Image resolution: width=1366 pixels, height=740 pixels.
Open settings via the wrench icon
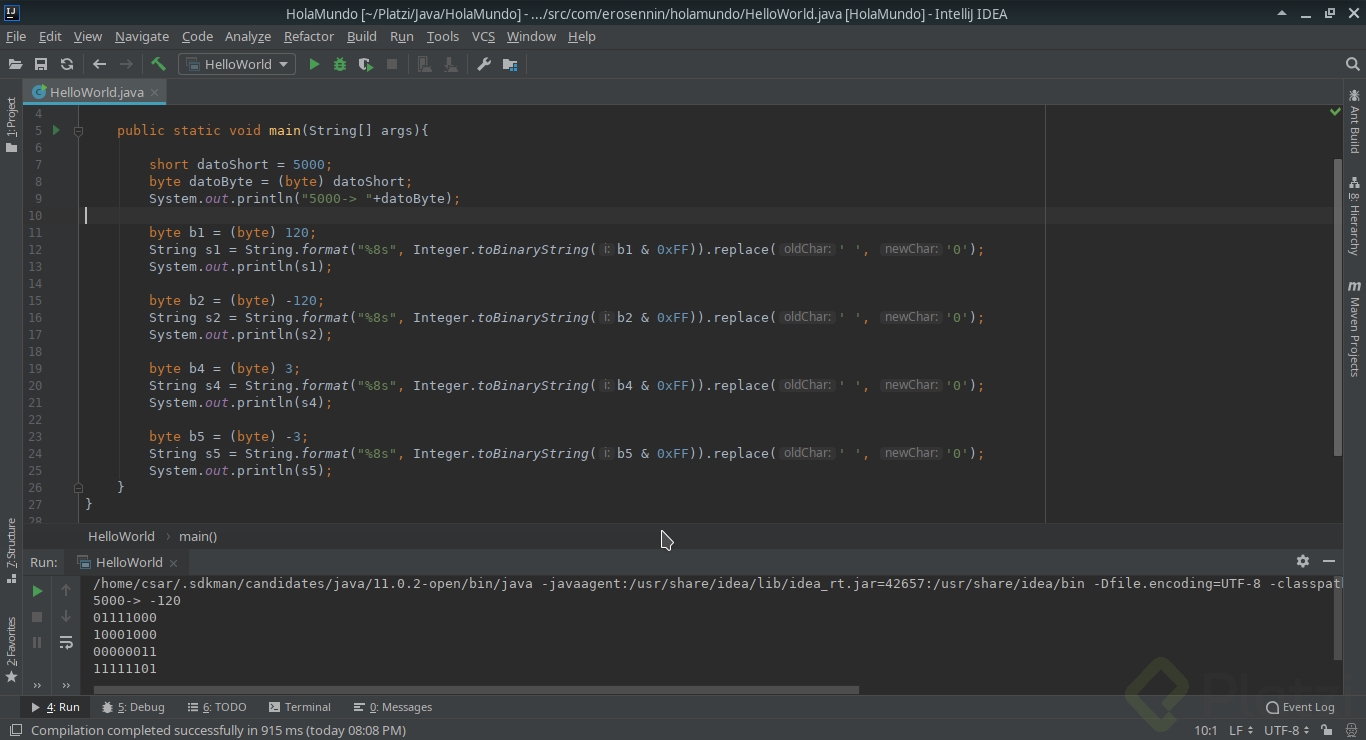484,64
